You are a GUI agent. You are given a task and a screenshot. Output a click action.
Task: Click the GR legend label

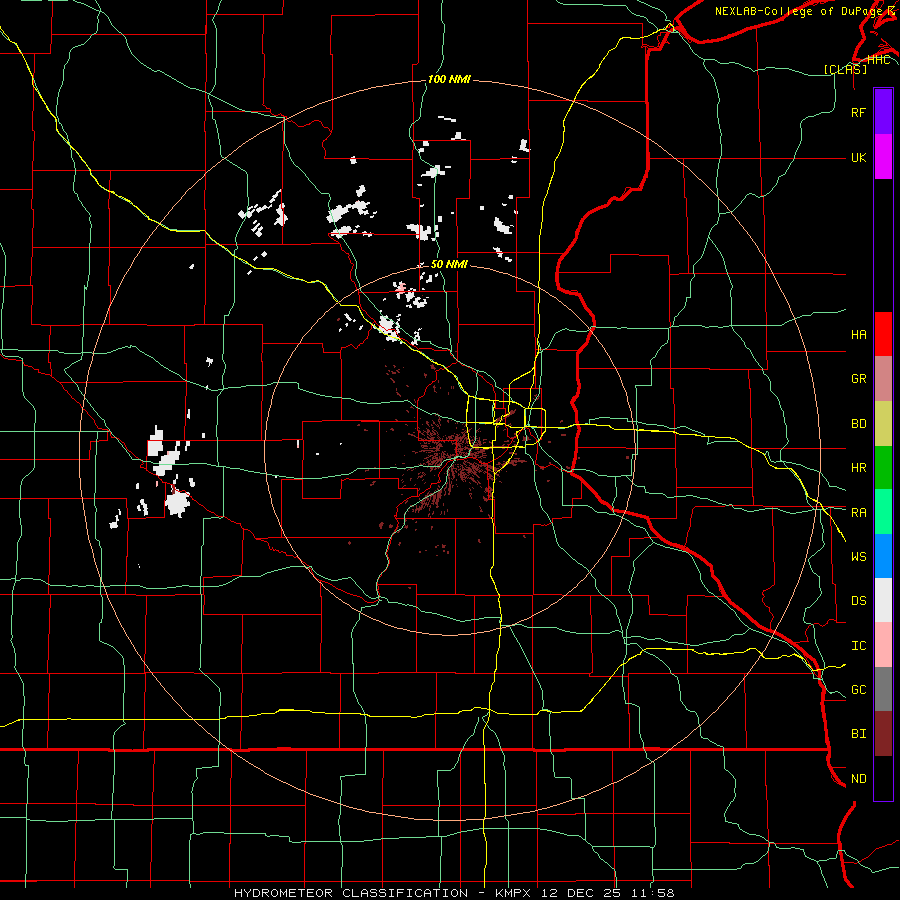click(858, 379)
